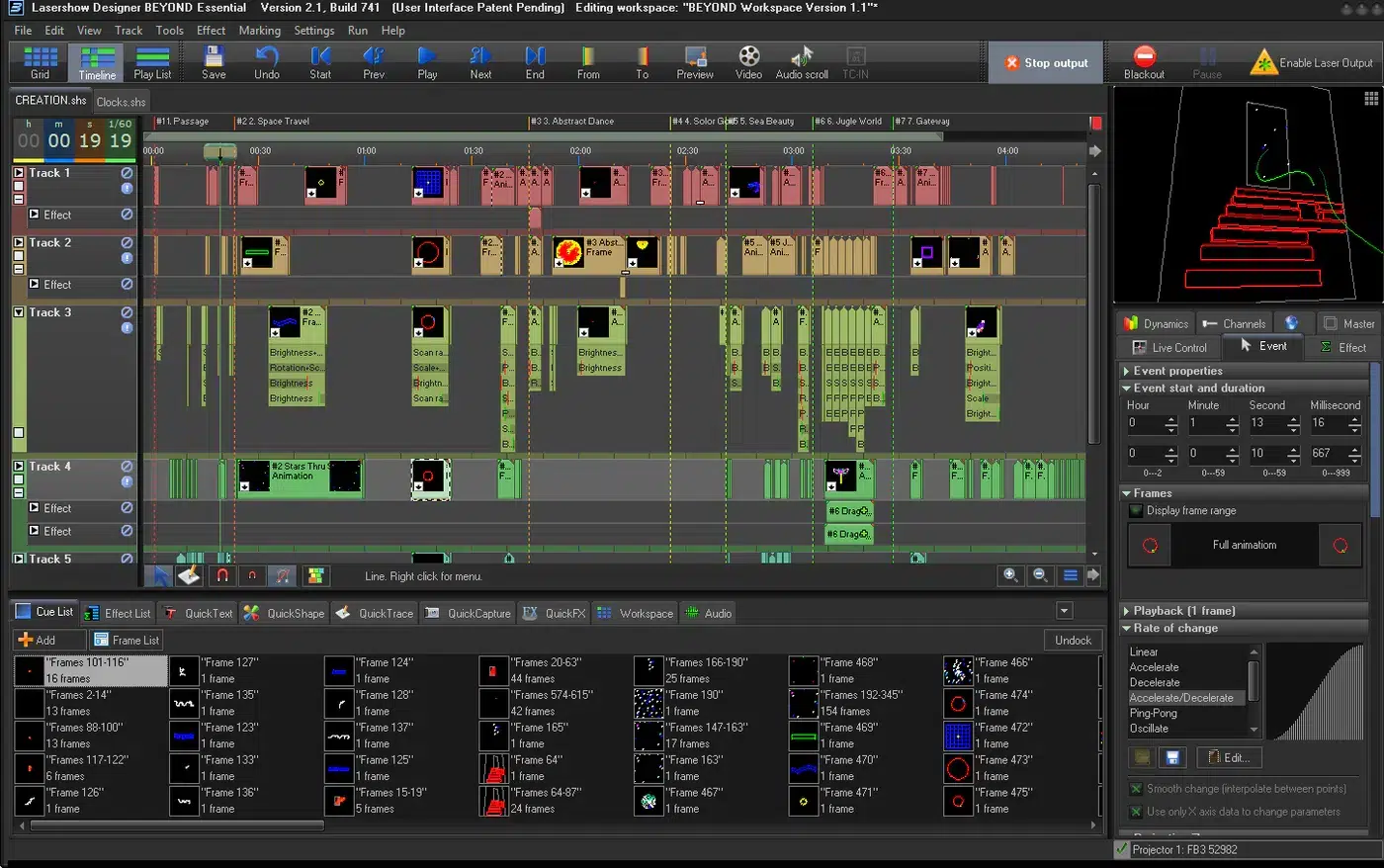Open the Play List view
The image size is (1384, 868).
(x=152, y=61)
